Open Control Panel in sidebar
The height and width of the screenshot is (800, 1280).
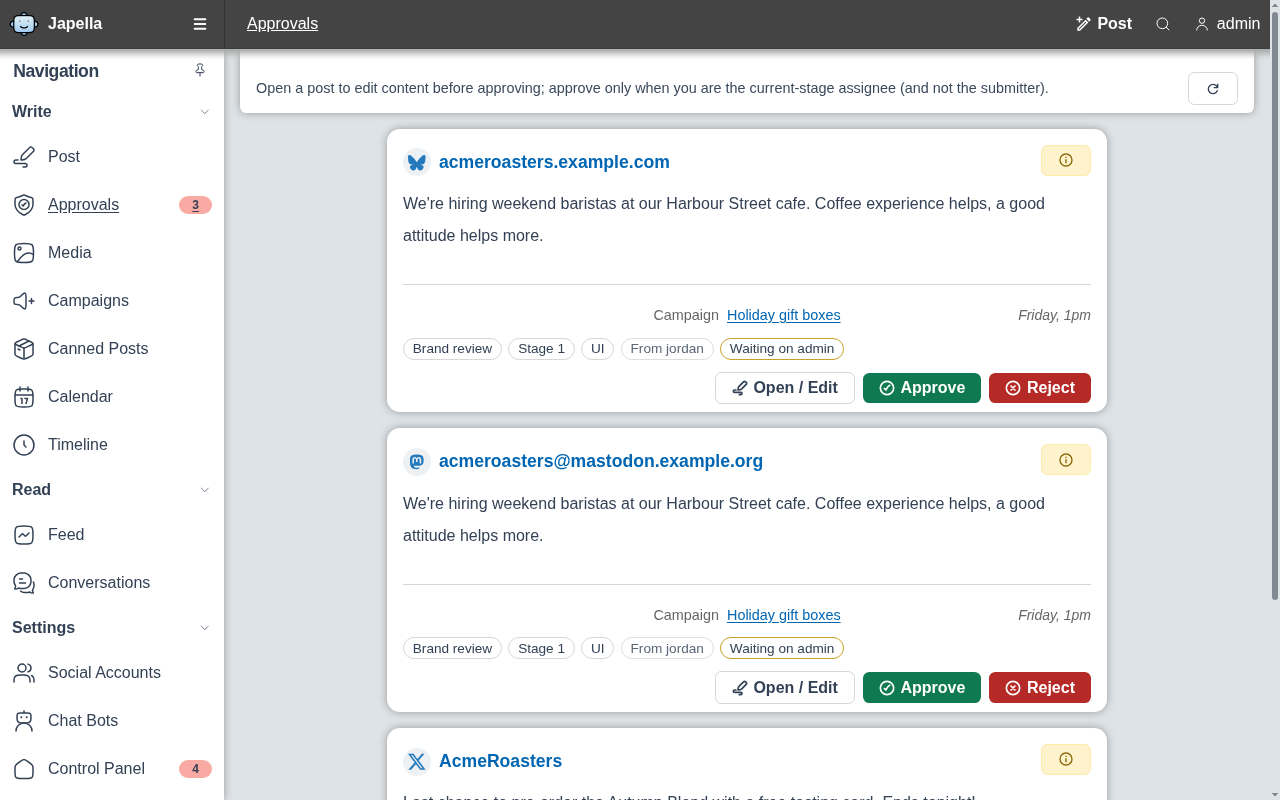(112, 769)
